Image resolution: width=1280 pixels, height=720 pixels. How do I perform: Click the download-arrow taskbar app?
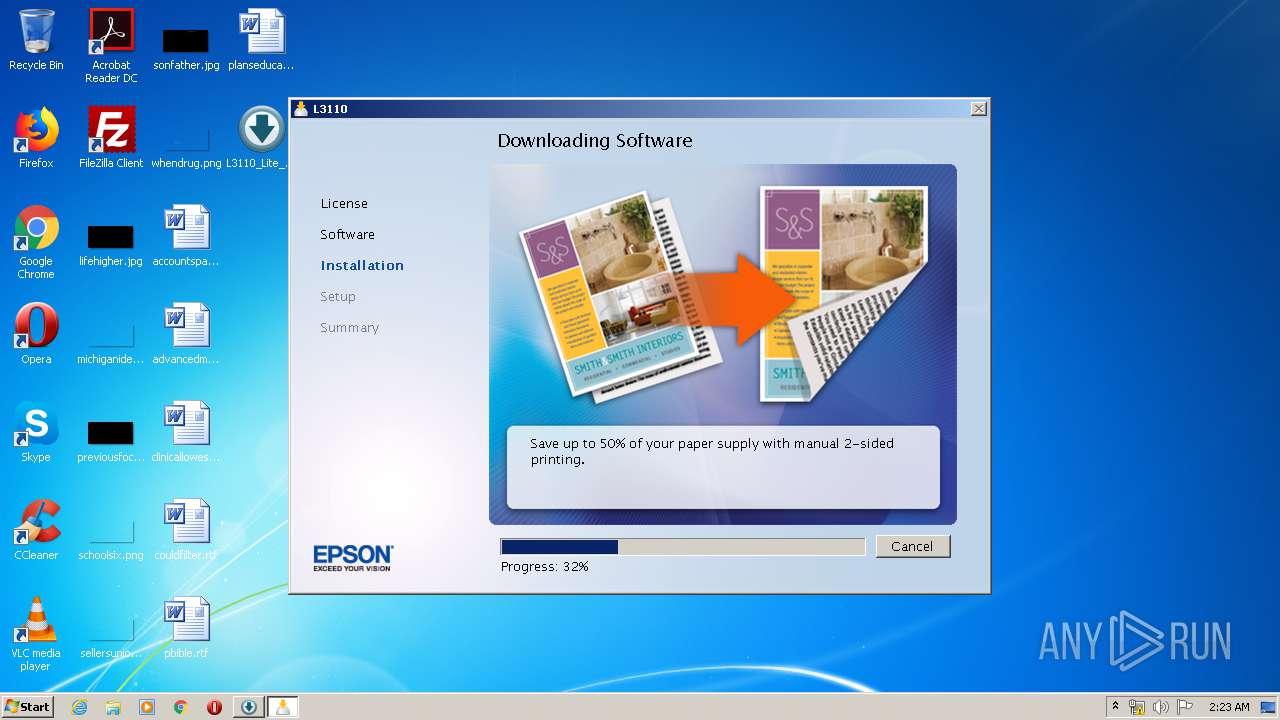click(x=249, y=707)
